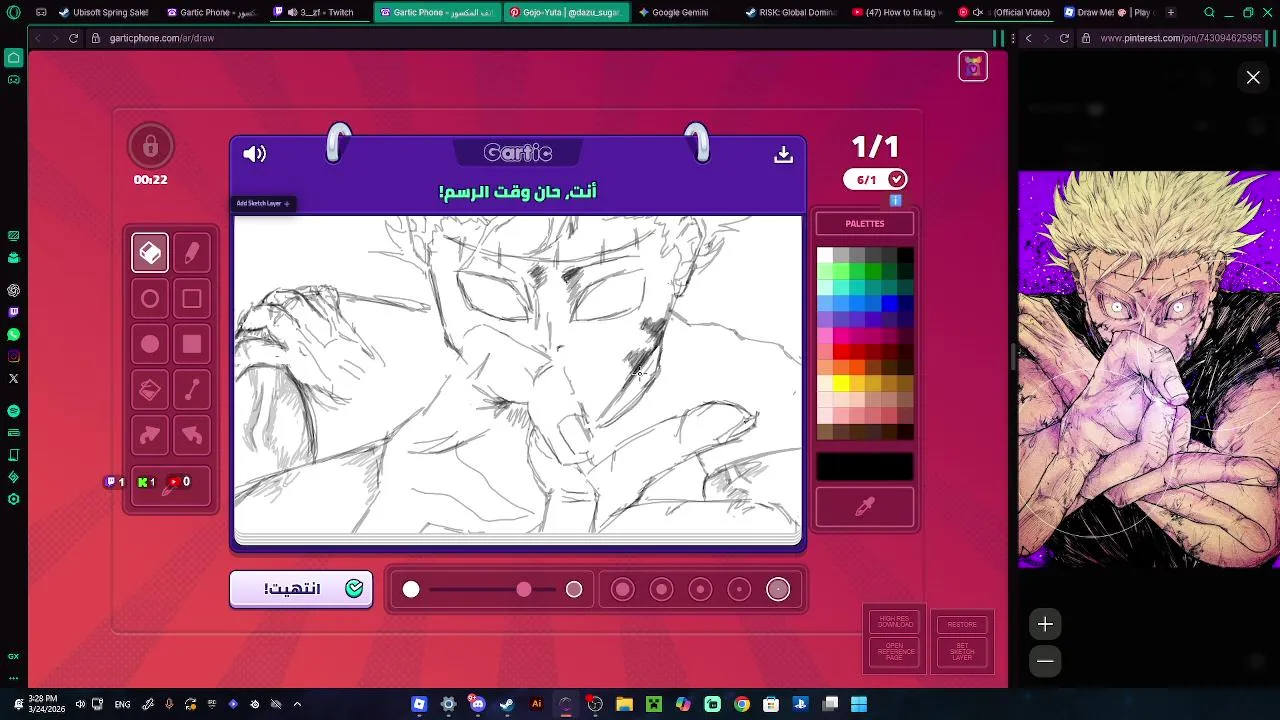Switch to the Twitch tab

tap(320, 12)
